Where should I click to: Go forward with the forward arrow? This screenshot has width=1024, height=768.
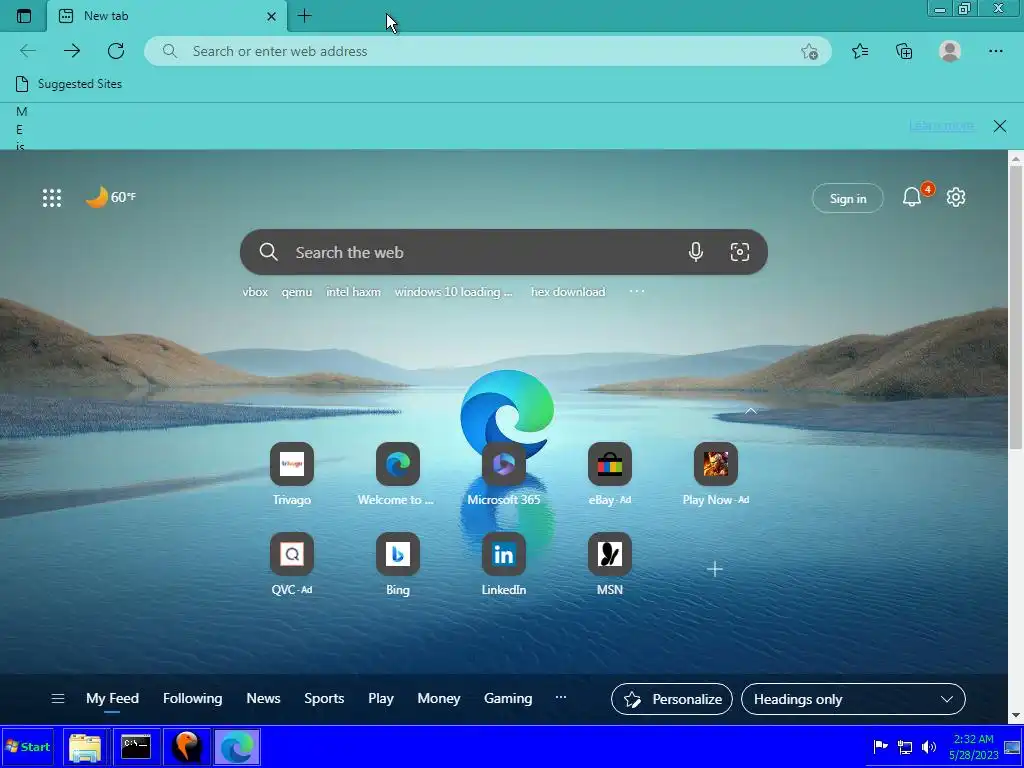(72, 51)
